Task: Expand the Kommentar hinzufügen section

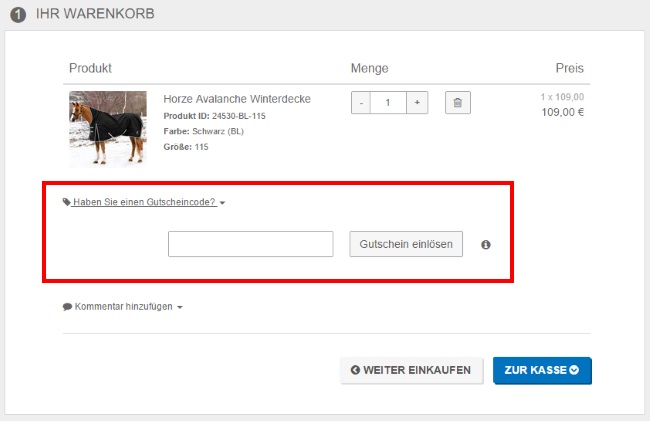Action: [x=123, y=307]
